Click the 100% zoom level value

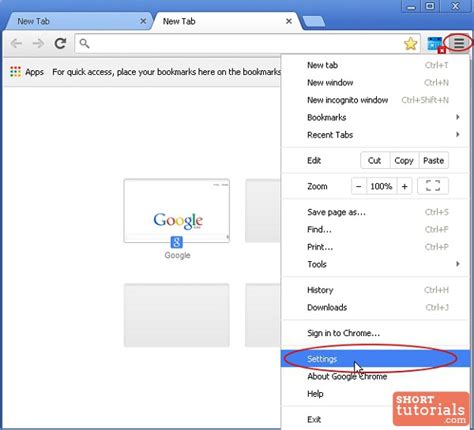(x=381, y=186)
